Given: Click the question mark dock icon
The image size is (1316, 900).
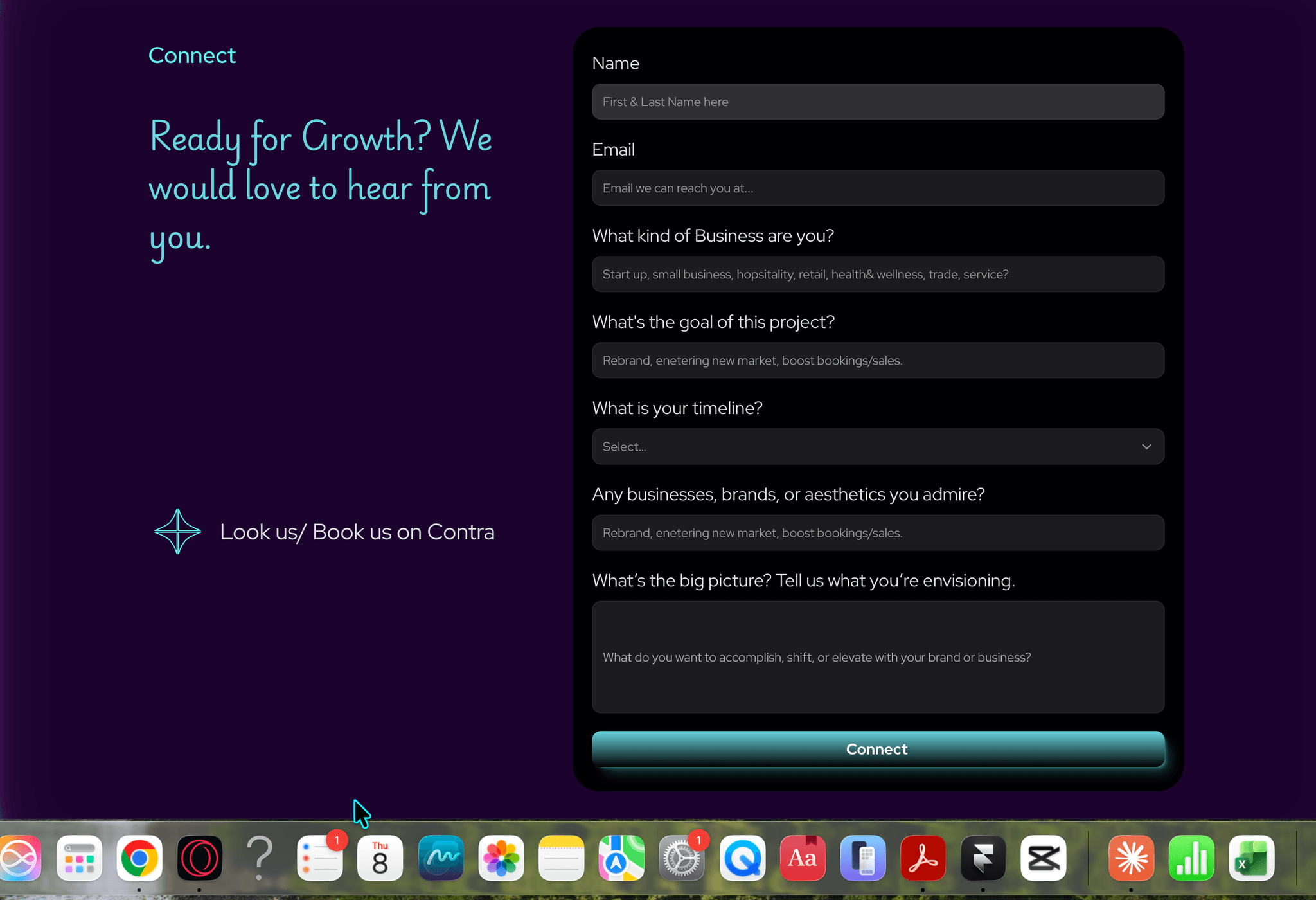Looking at the screenshot, I should (260, 858).
